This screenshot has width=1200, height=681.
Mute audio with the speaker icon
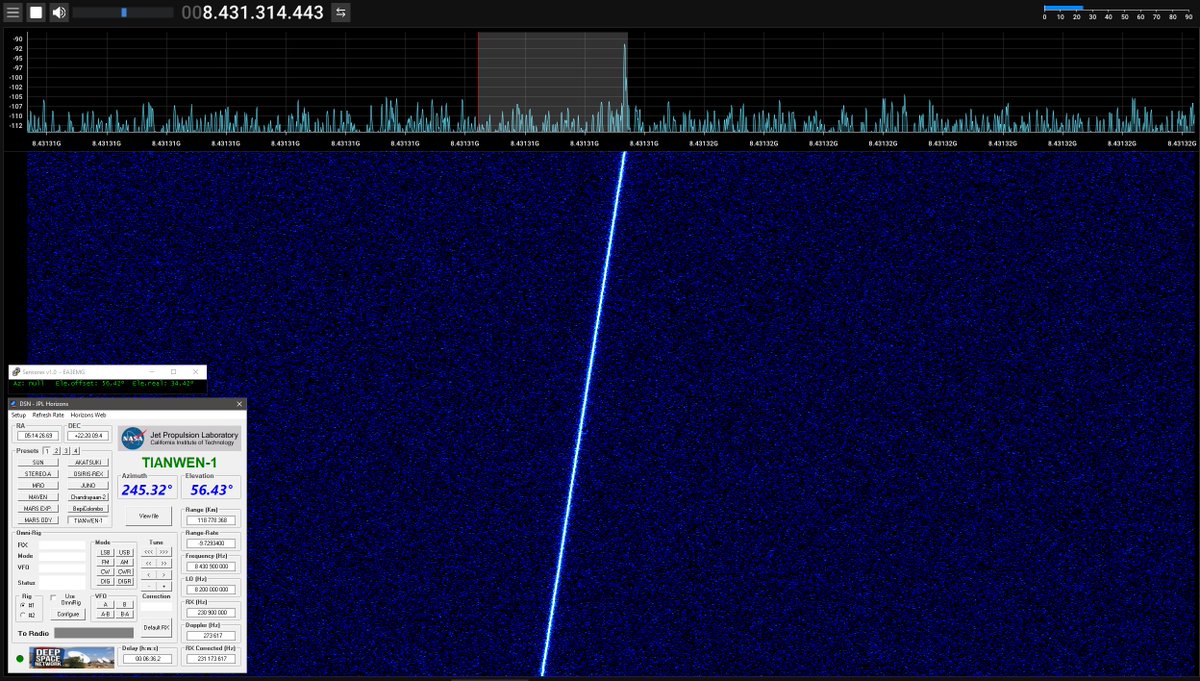[59, 12]
